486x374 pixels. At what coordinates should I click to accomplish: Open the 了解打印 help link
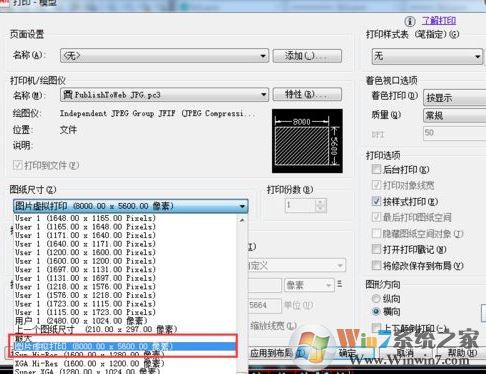point(439,21)
